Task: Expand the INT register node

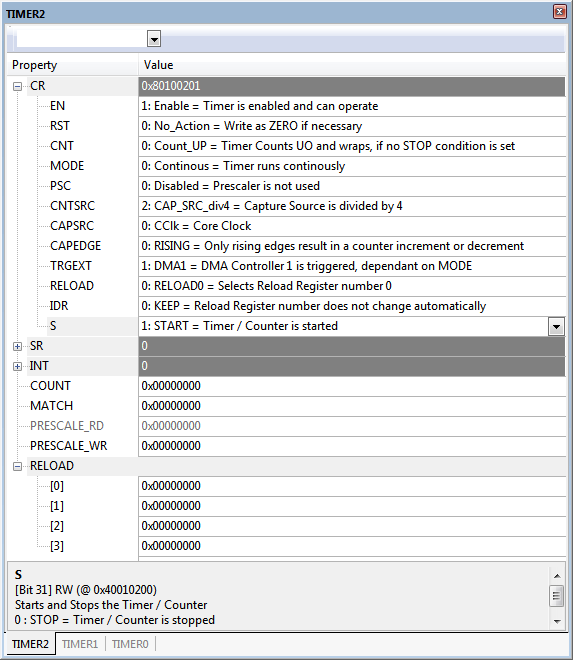Action: point(17,366)
